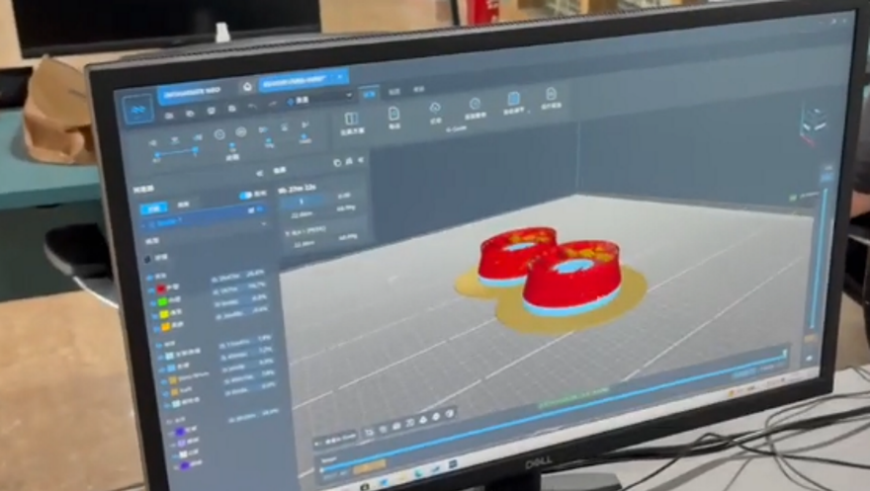Click the red color swatch in the legend
Viewport: 870px width, 491px height.
161,288
